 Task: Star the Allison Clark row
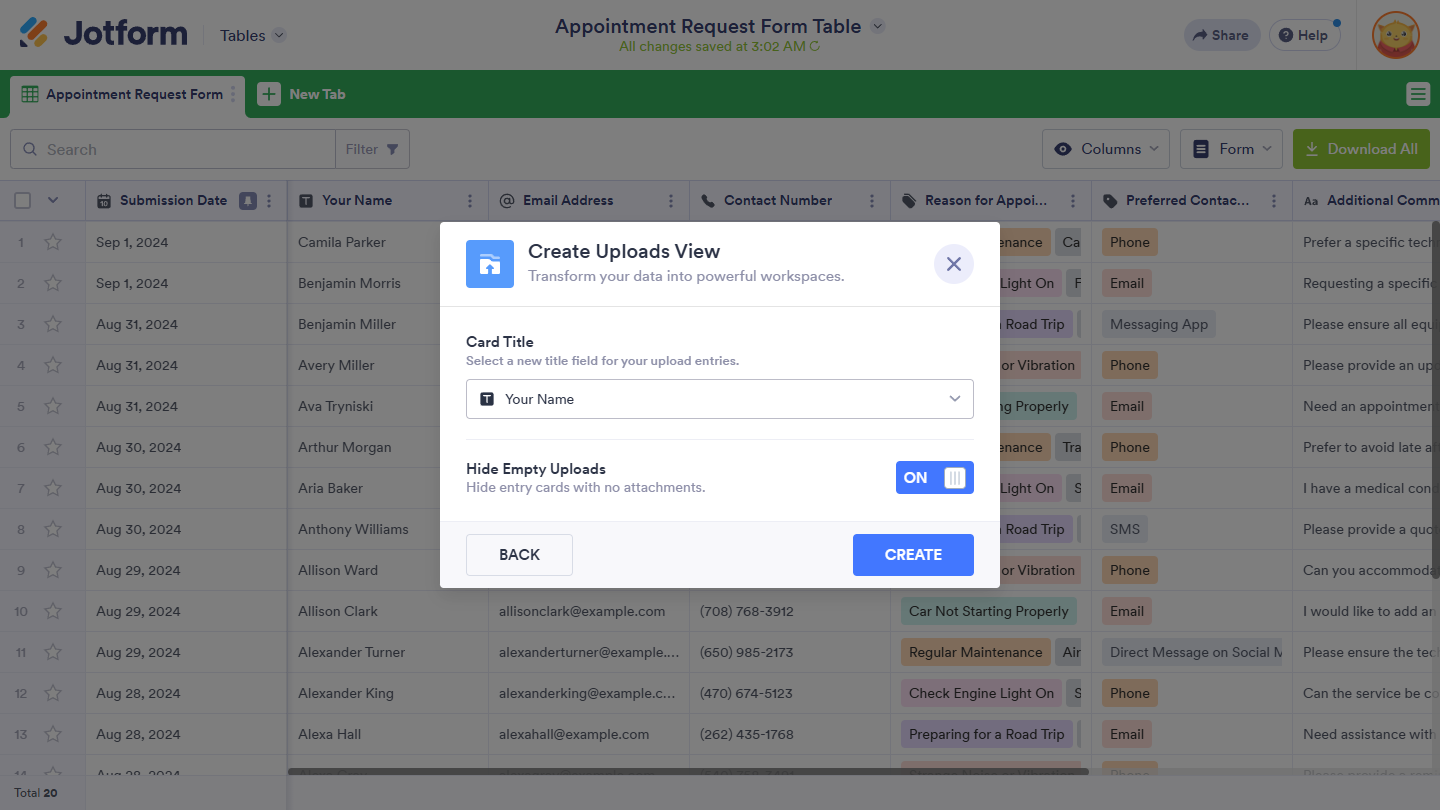[53, 611]
